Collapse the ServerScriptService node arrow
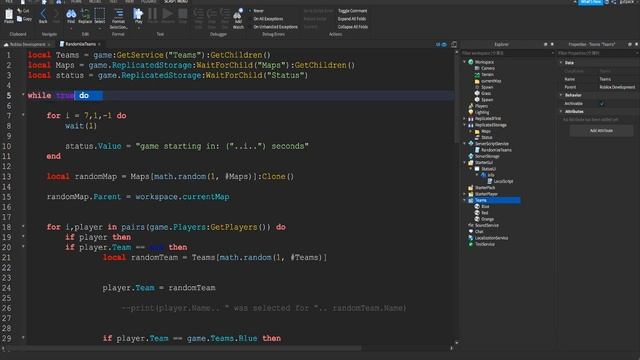Image resolution: width=640 pixels, height=360 pixels. click(464, 144)
